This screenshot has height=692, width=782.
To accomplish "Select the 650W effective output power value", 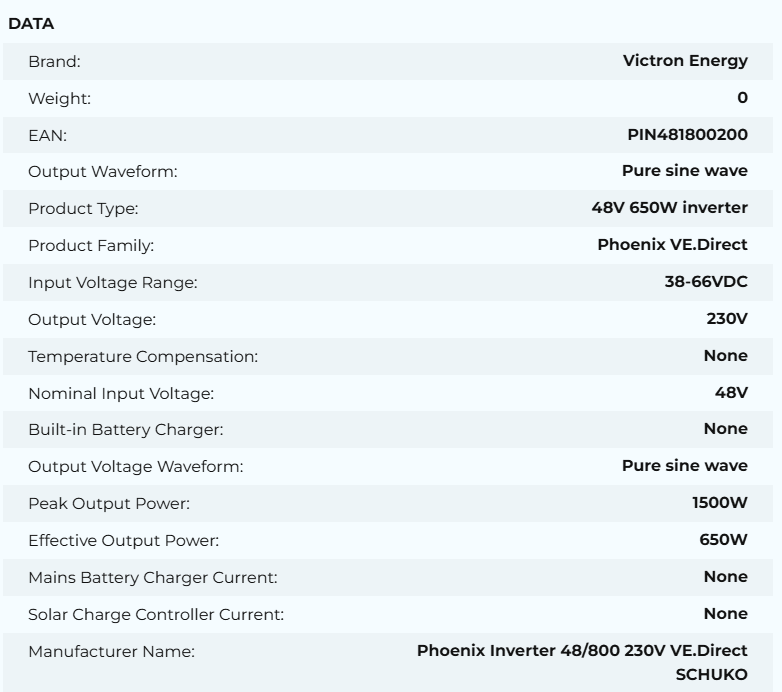I will tap(723, 540).
